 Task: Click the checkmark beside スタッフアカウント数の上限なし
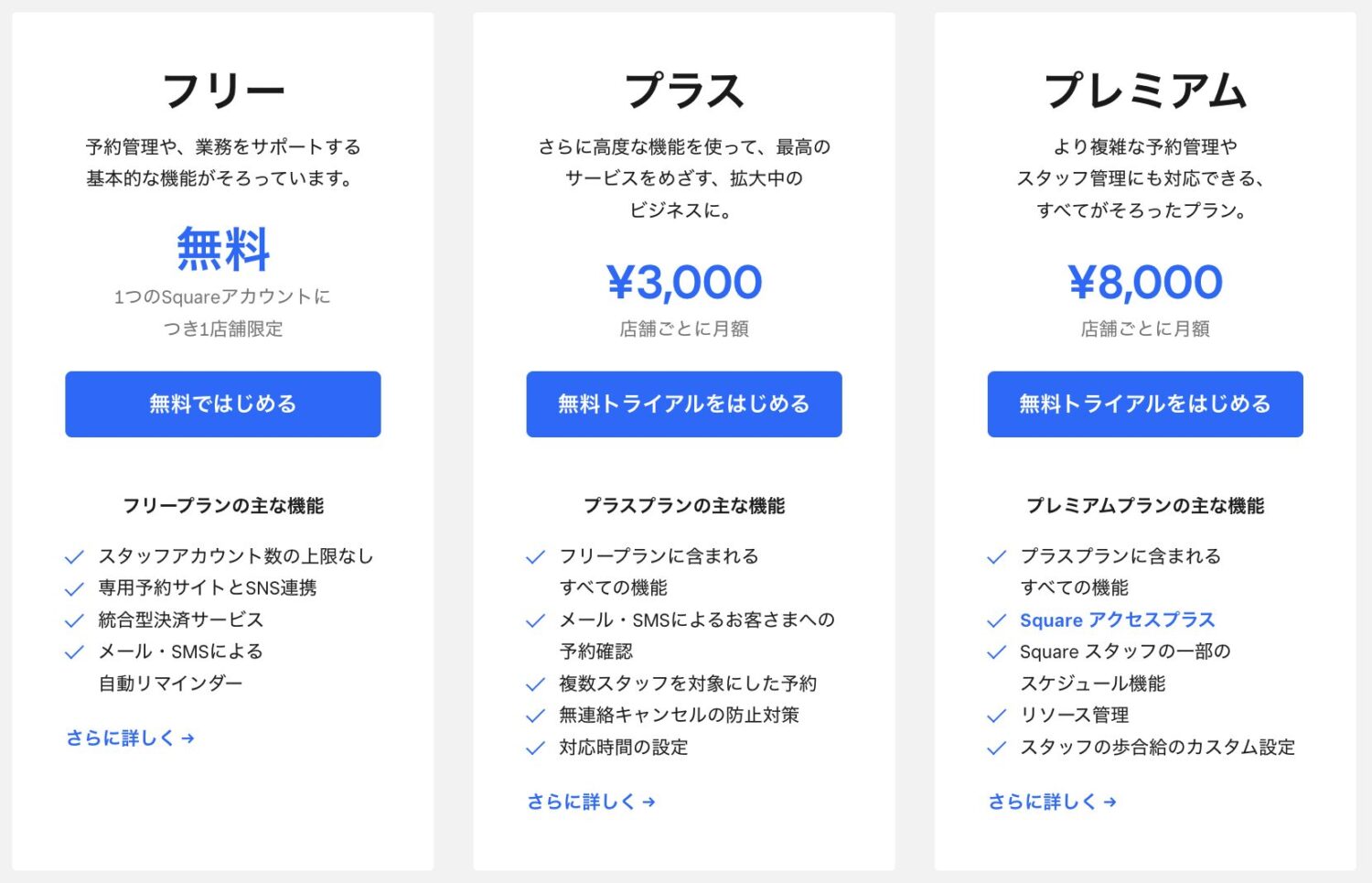click(x=75, y=555)
